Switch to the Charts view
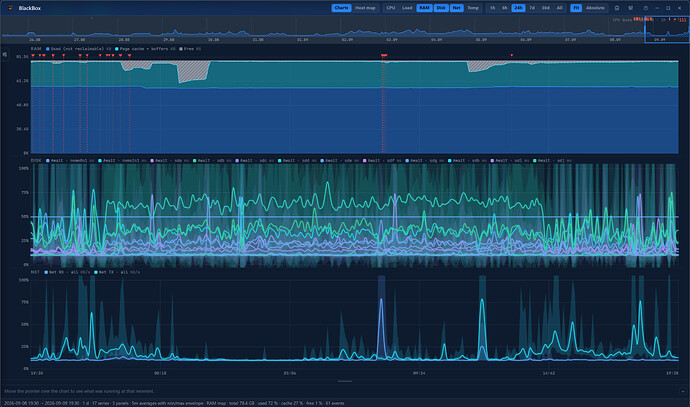This screenshot has width=690, height=407. (341, 8)
